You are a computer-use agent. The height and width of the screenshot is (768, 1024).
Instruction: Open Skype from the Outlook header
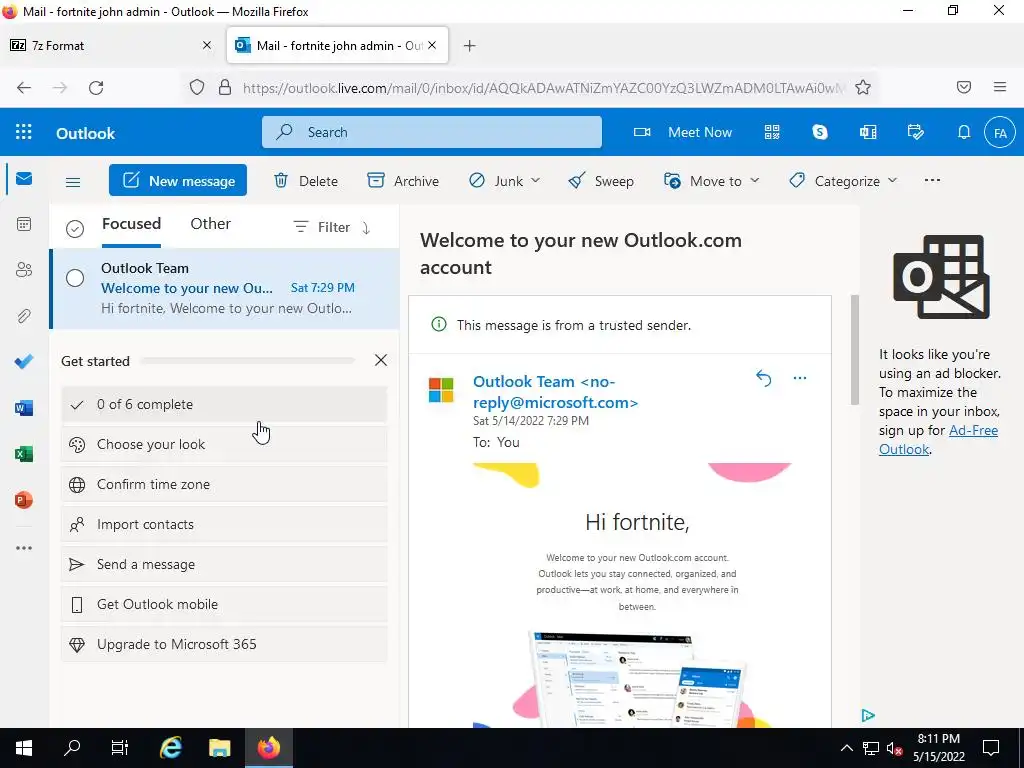(x=820, y=133)
